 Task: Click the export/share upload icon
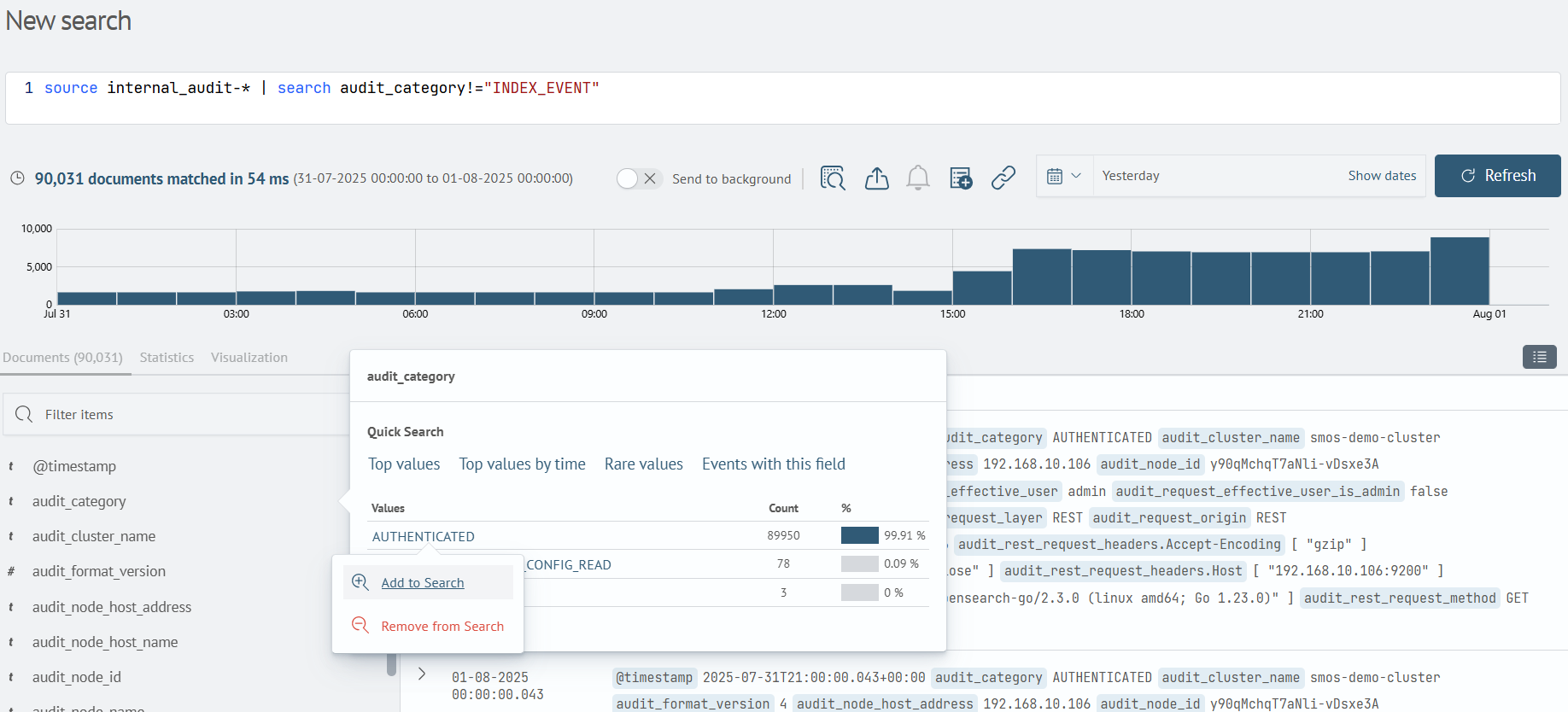[876, 178]
